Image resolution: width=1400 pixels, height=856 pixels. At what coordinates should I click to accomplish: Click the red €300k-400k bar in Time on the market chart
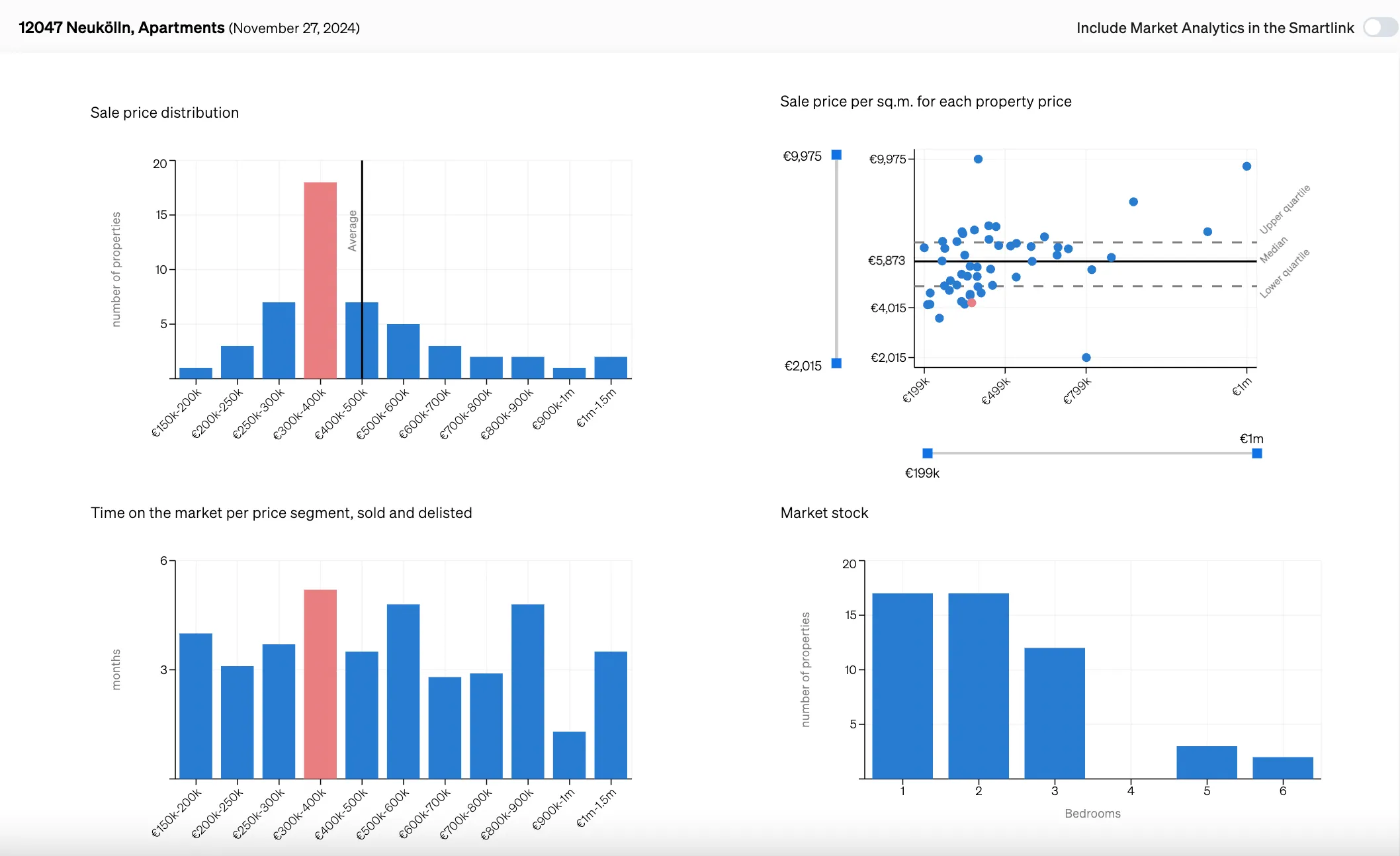320,684
